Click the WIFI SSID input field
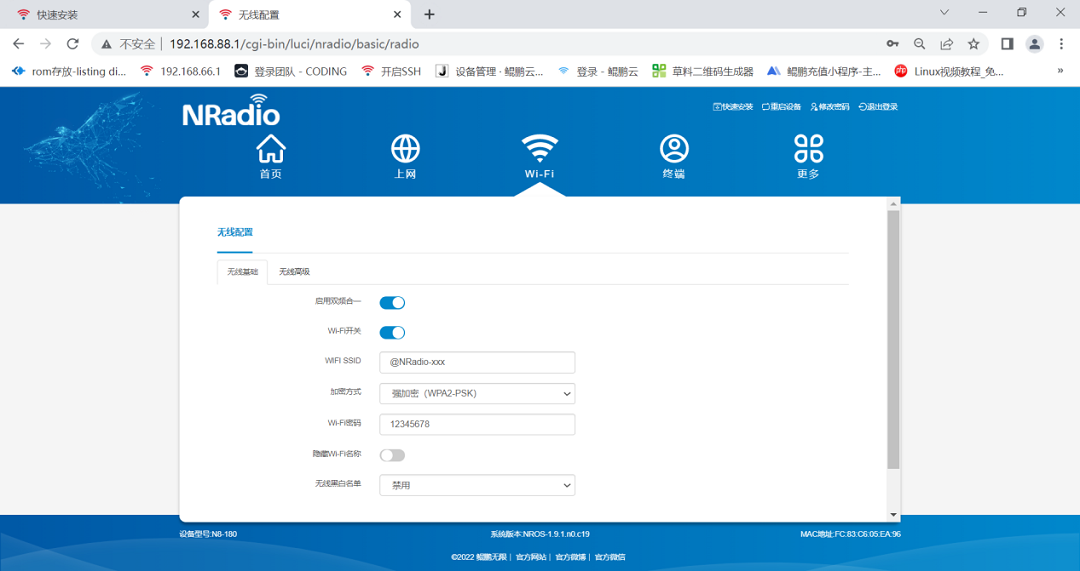Viewport: 1080px width, 571px height. tap(477, 362)
